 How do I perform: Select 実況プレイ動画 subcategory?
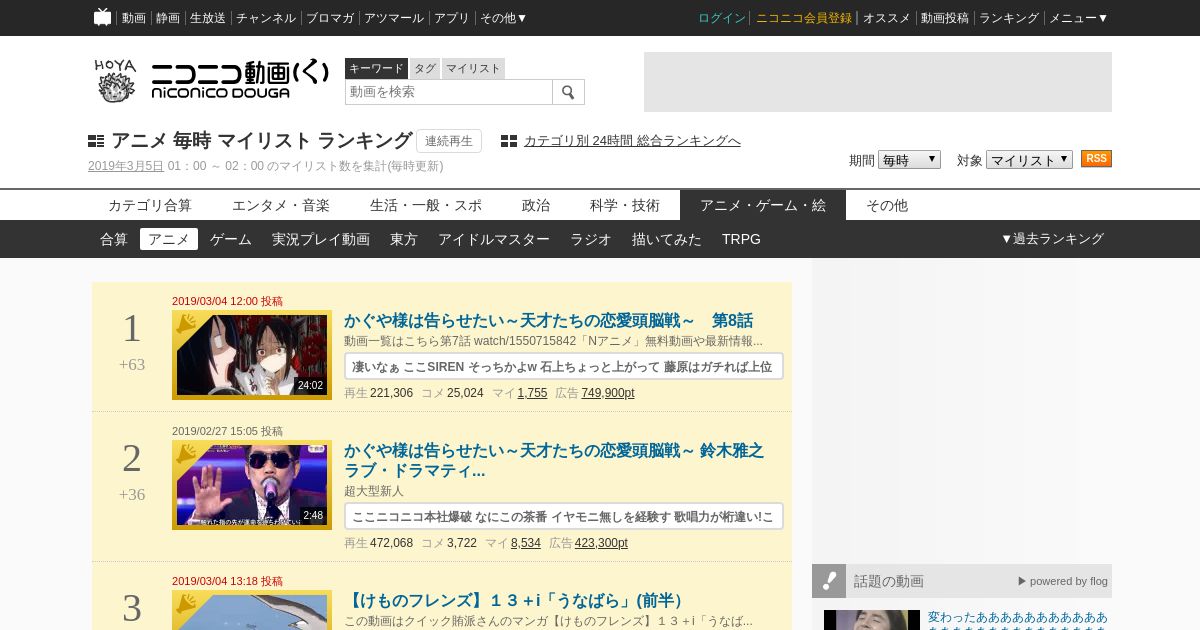(x=321, y=239)
